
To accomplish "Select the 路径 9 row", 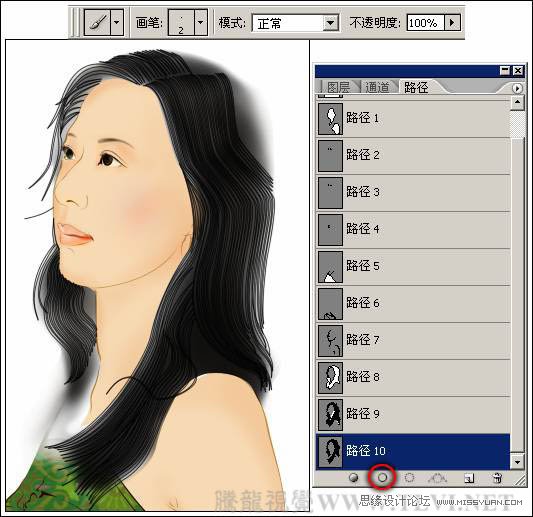I will (413, 415).
